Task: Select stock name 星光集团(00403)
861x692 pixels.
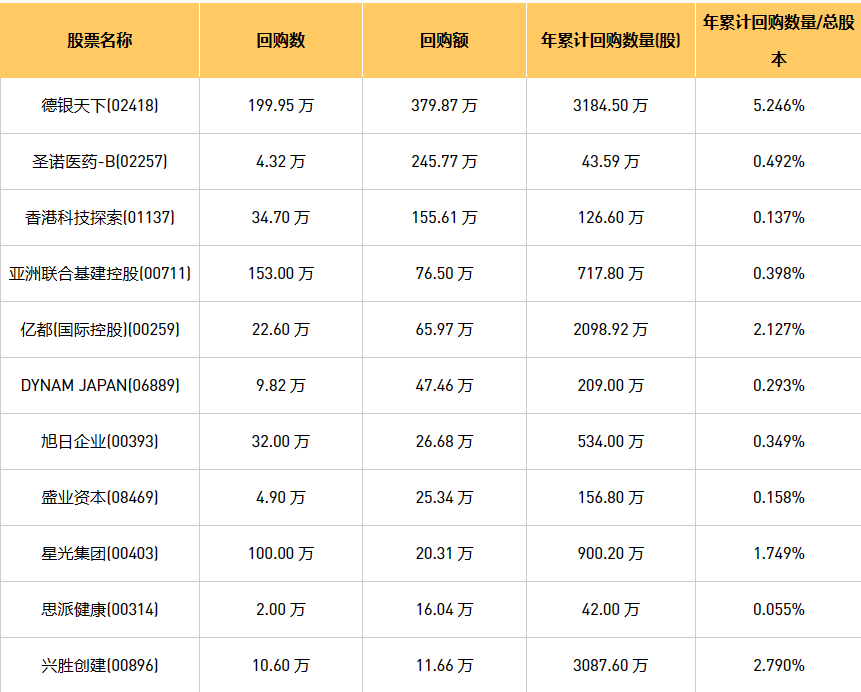Action: tap(99, 554)
